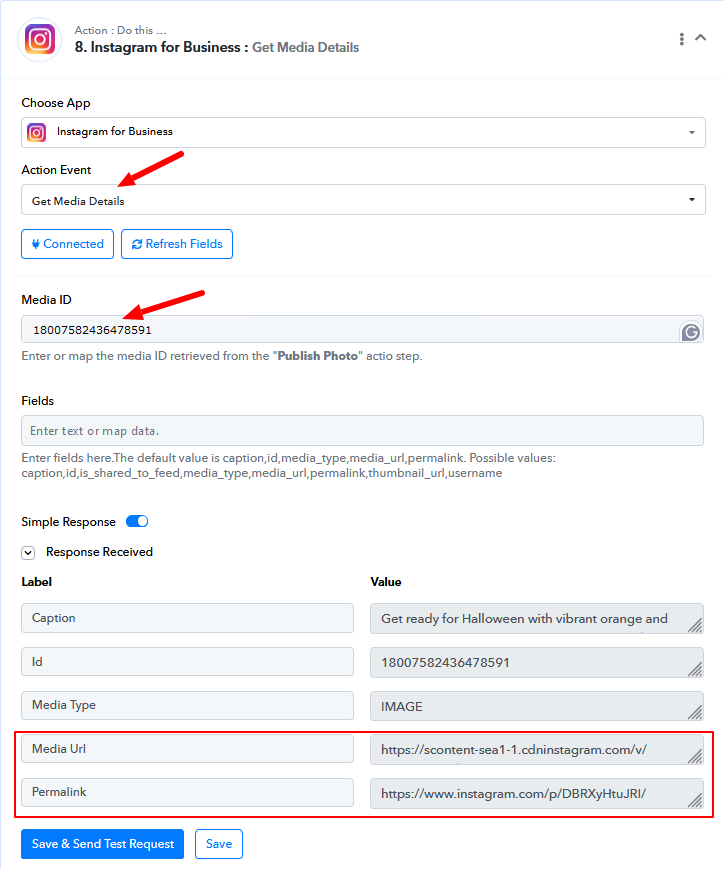Open the Choose App dropdown arrow

[692, 132]
